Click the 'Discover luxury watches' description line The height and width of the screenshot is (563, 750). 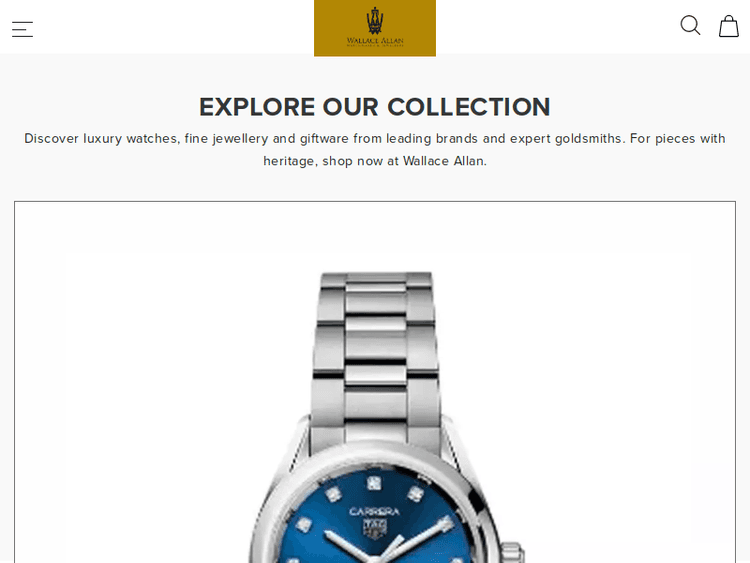(x=375, y=138)
